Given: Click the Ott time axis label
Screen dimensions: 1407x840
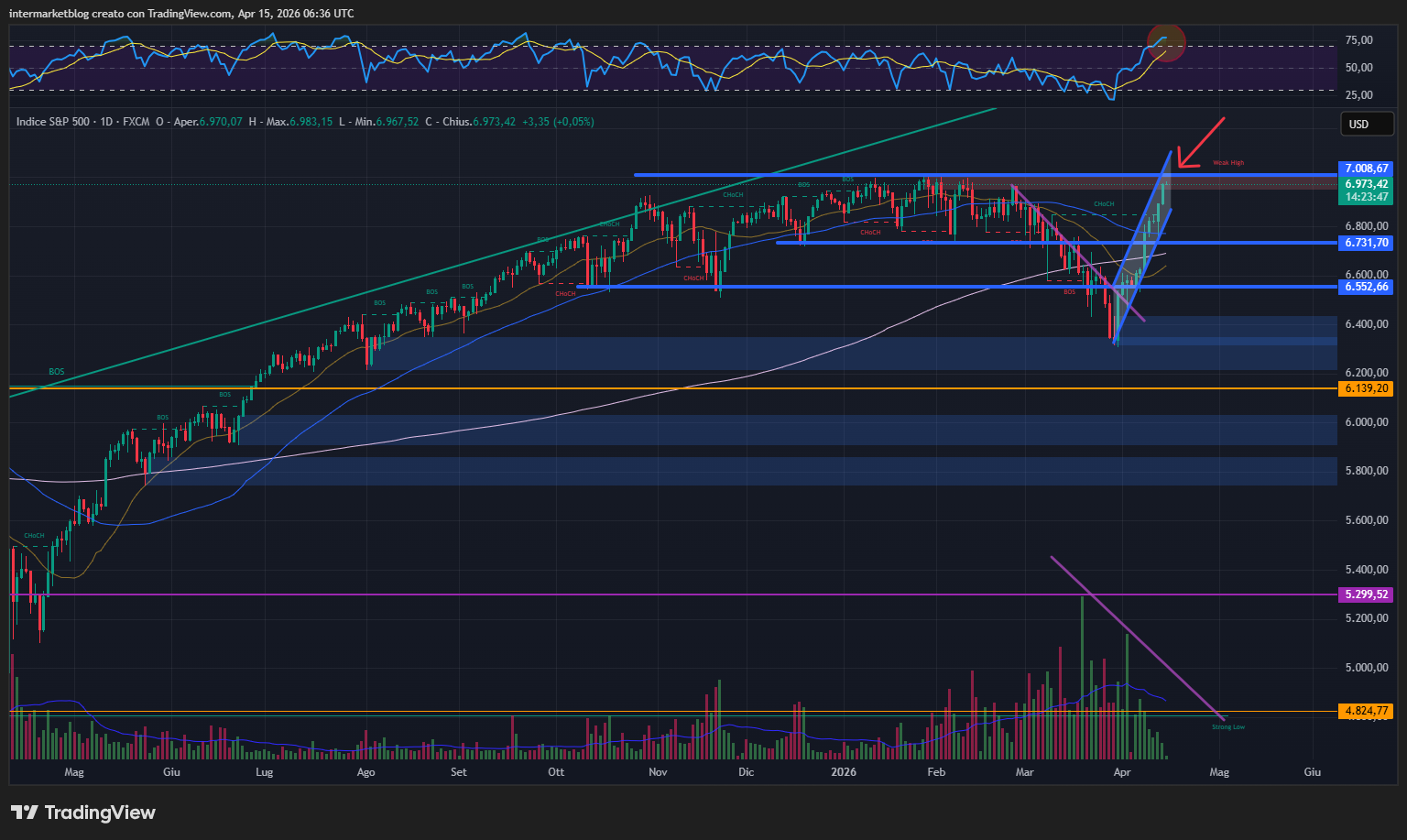Looking at the screenshot, I should [556, 772].
